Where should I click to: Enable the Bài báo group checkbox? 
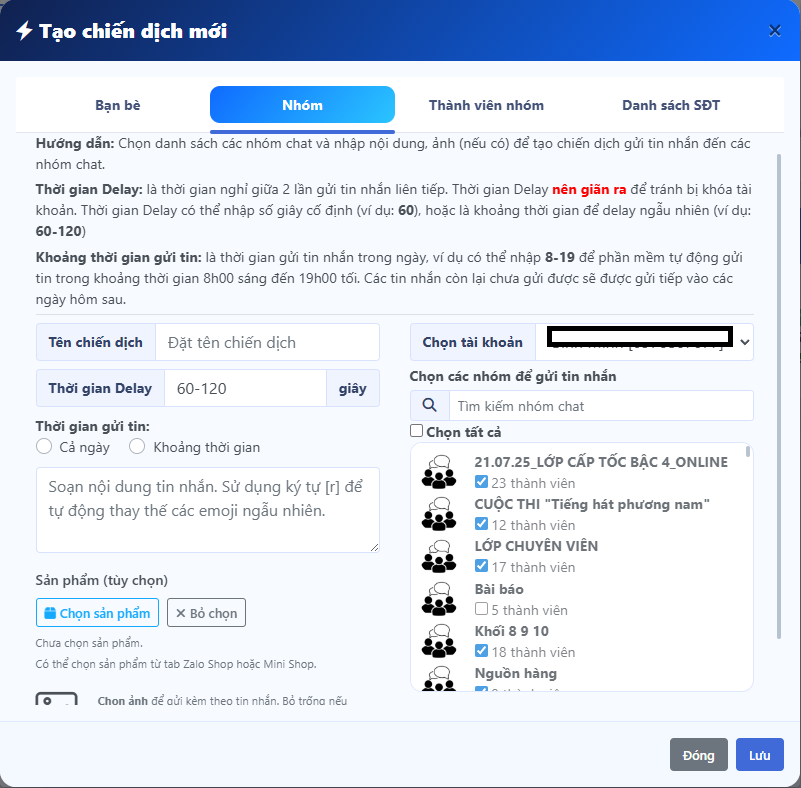click(x=481, y=609)
